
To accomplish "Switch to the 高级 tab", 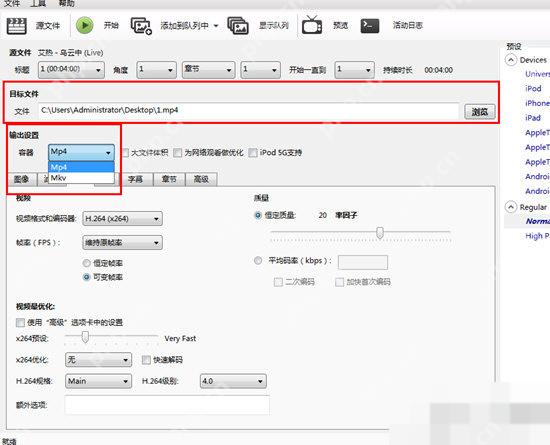I will click(201, 179).
